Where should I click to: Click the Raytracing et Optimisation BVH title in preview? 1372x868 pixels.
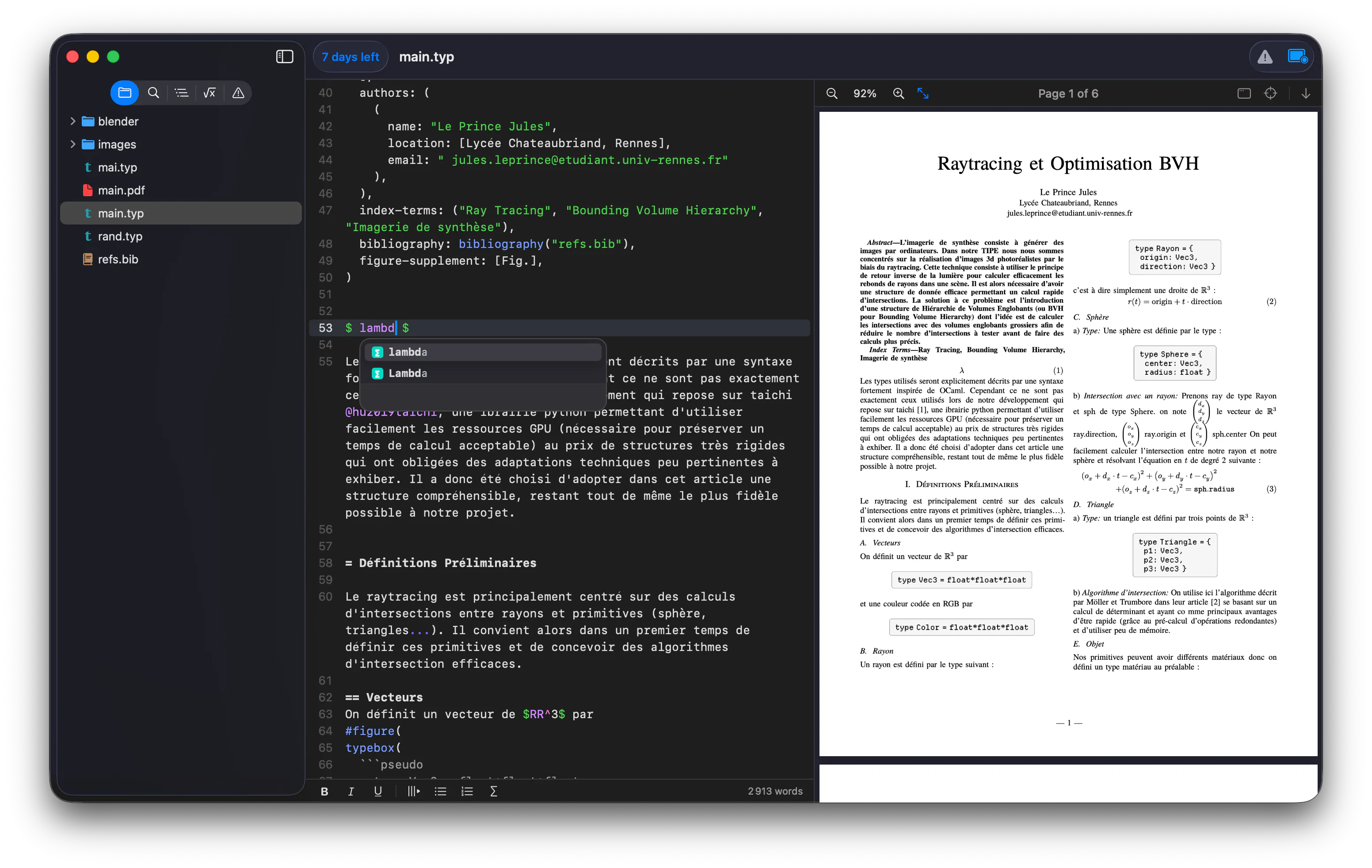pos(1068,164)
